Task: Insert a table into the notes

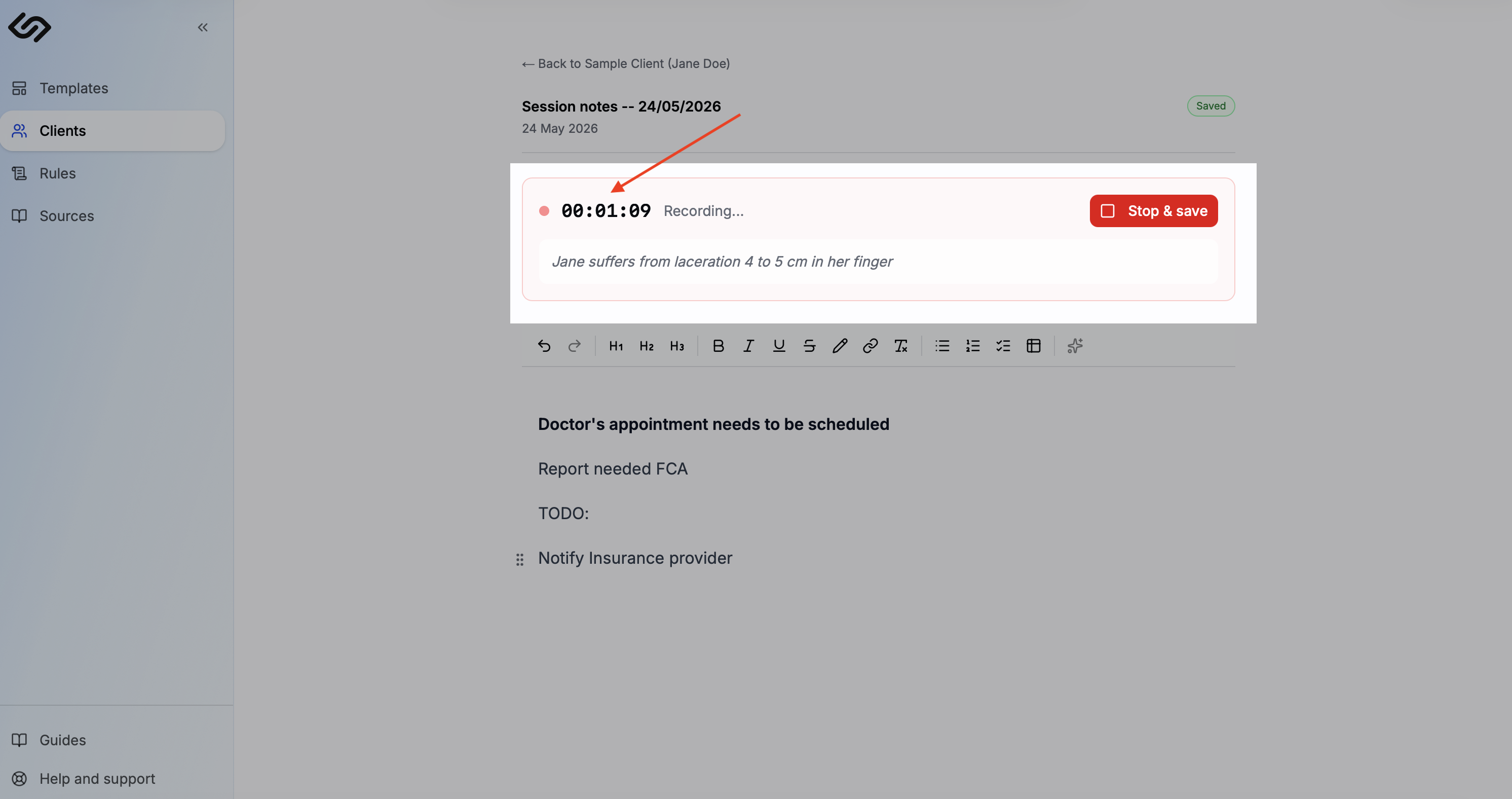Action: [x=1034, y=346]
